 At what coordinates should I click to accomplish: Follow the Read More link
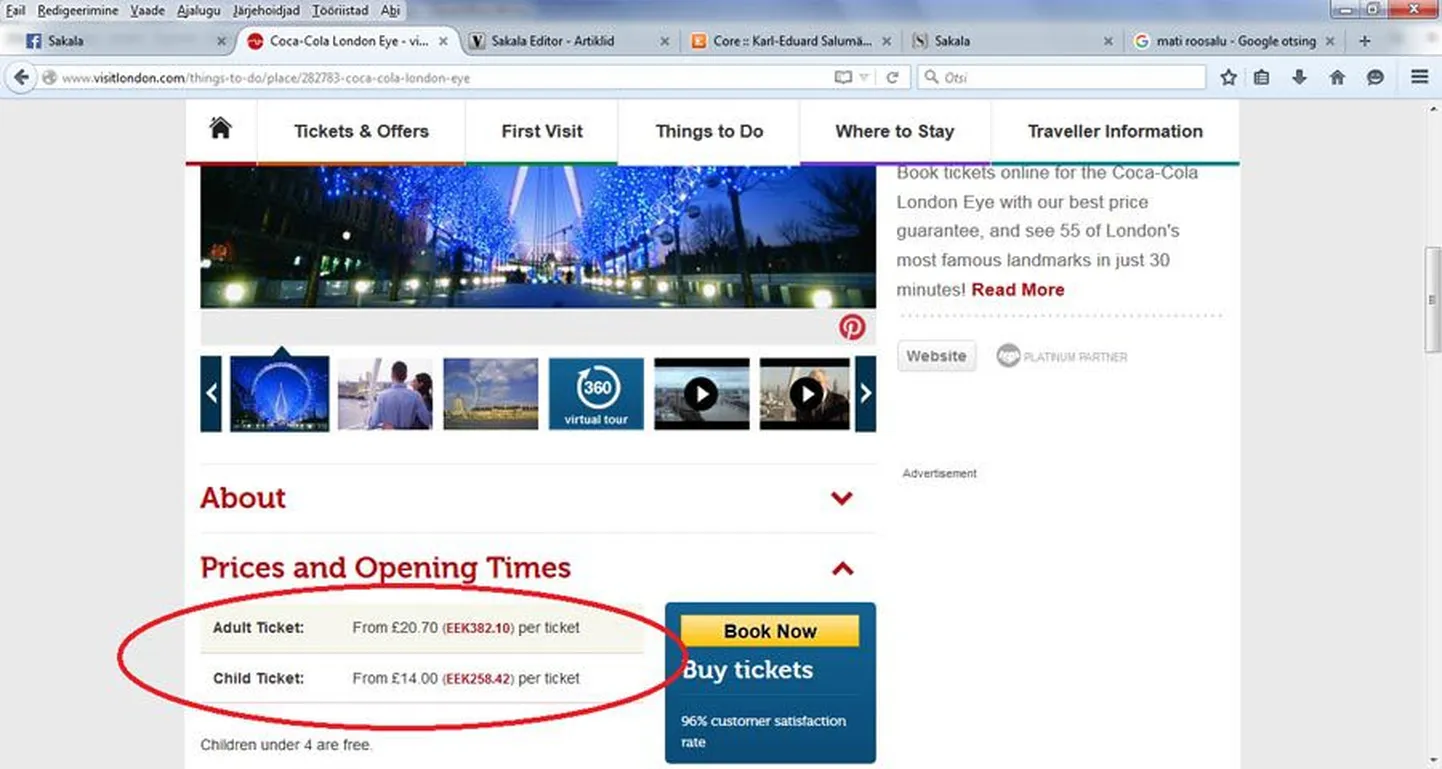pyautogui.click(x=1018, y=290)
